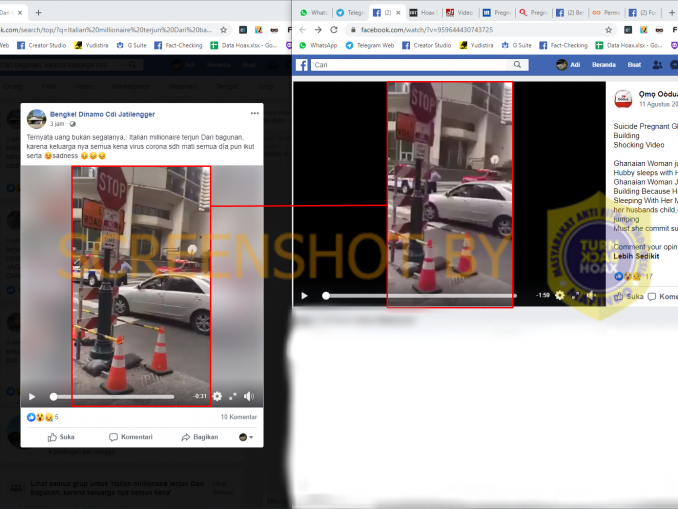Click Facebook search magnifier icon
This screenshot has height=509, width=678.
coord(517,65)
